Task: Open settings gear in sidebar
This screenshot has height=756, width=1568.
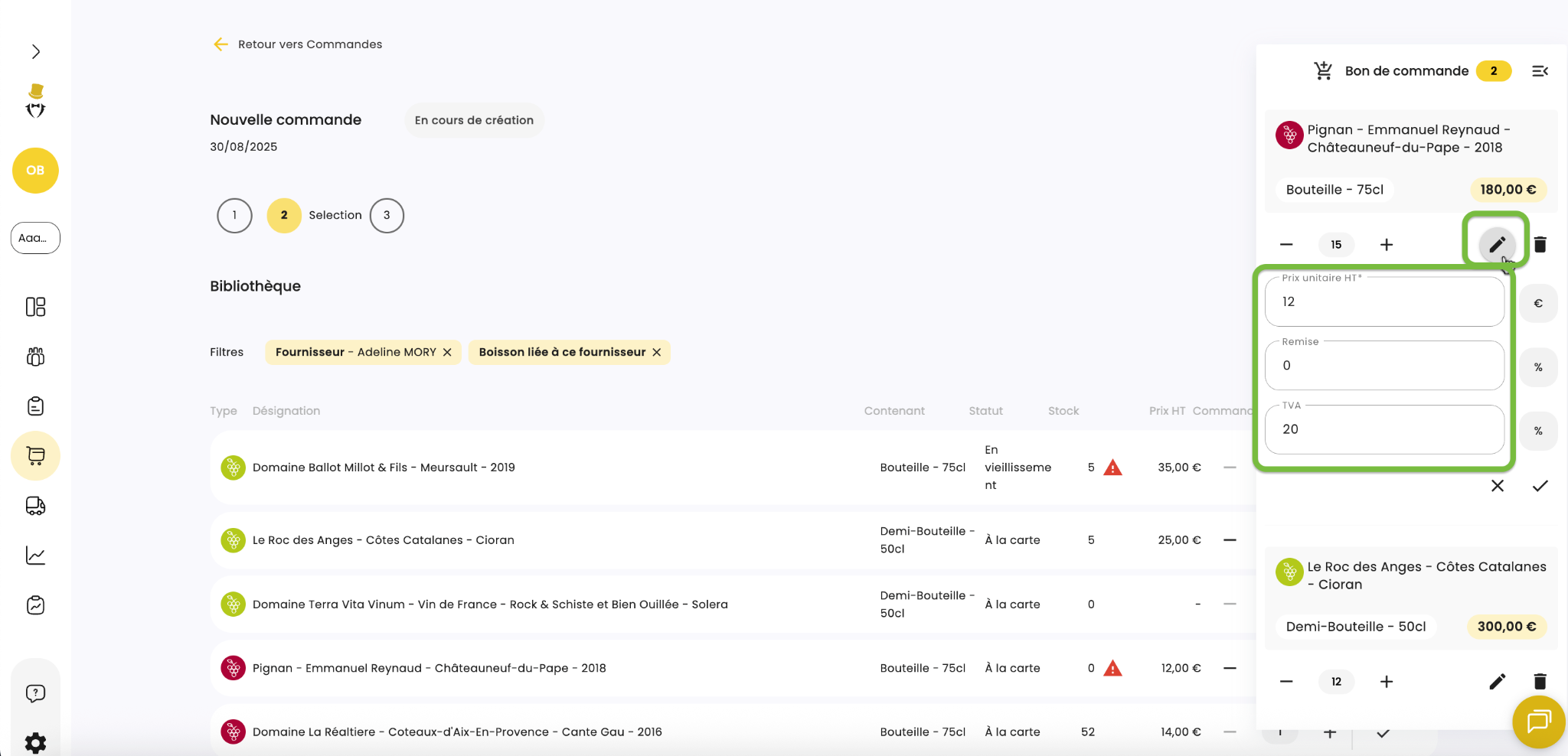Action: click(35, 741)
